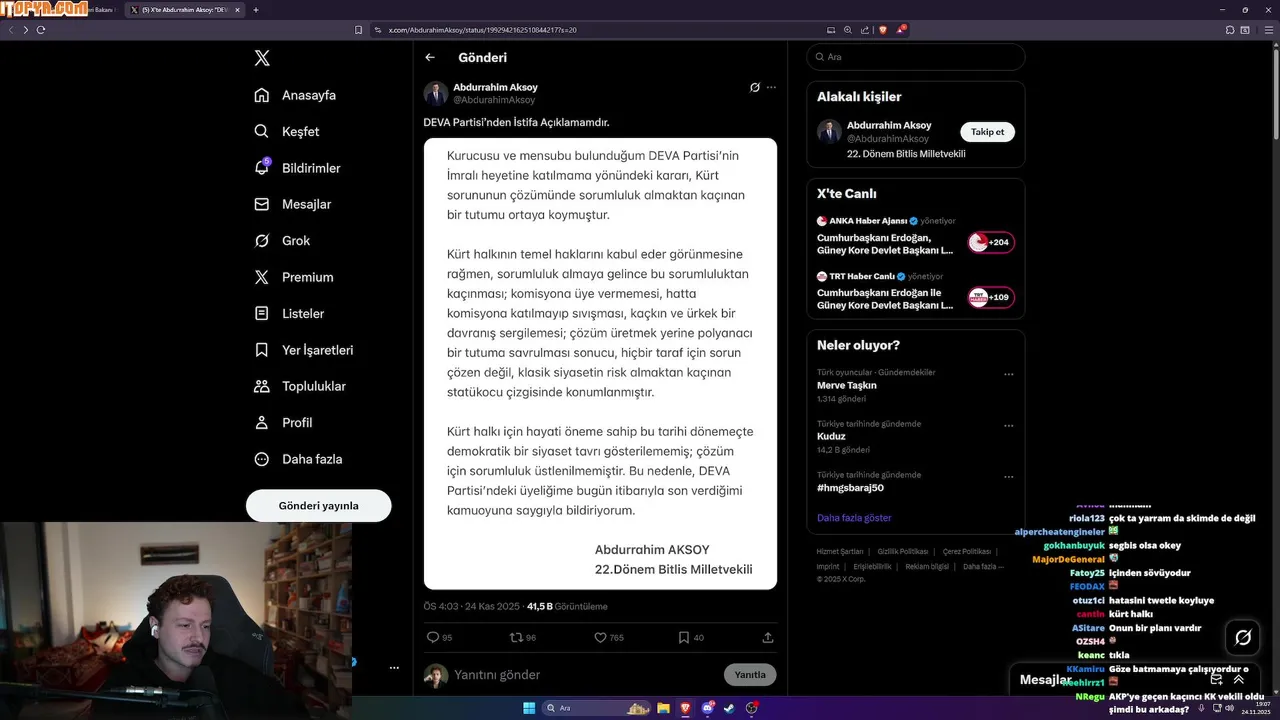
Task: Expand the Daha fazla menu
Action: tap(298, 459)
